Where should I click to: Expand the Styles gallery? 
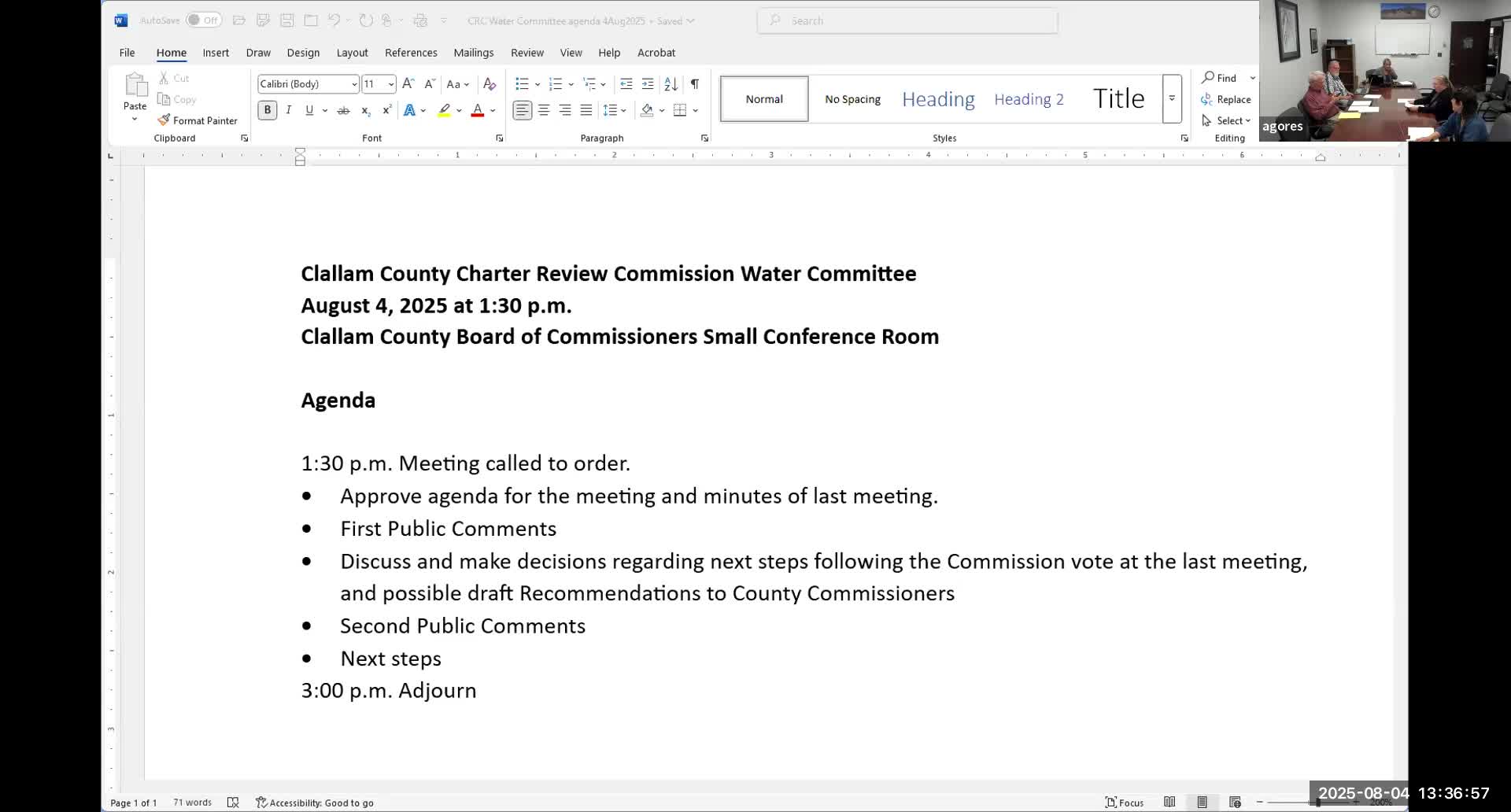click(x=1171, y=99)
